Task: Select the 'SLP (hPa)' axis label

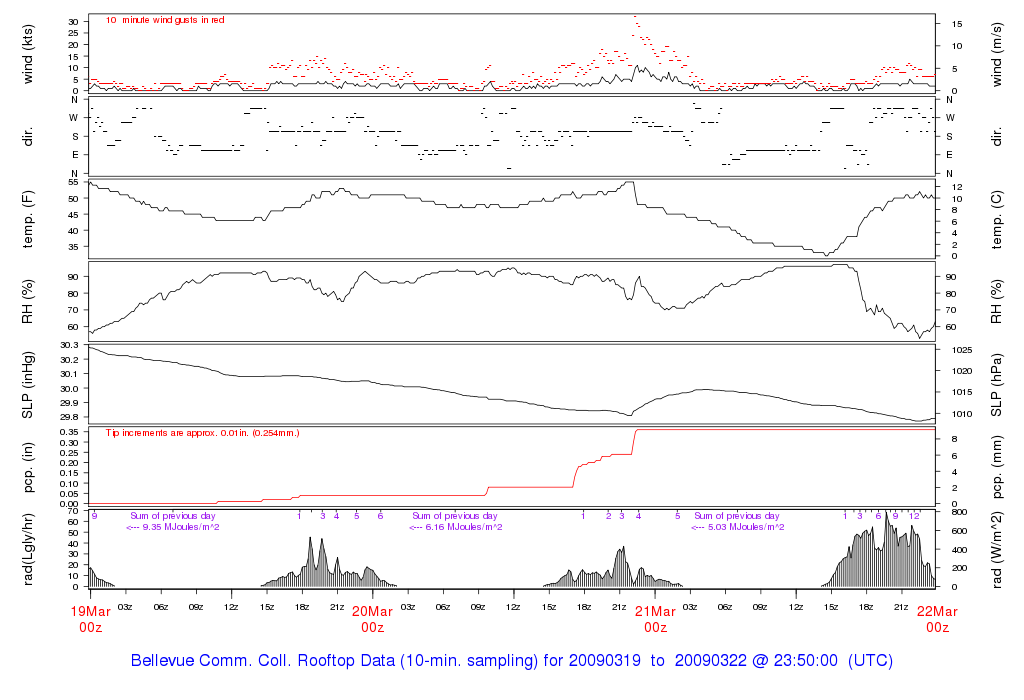Action: (996, 385)
